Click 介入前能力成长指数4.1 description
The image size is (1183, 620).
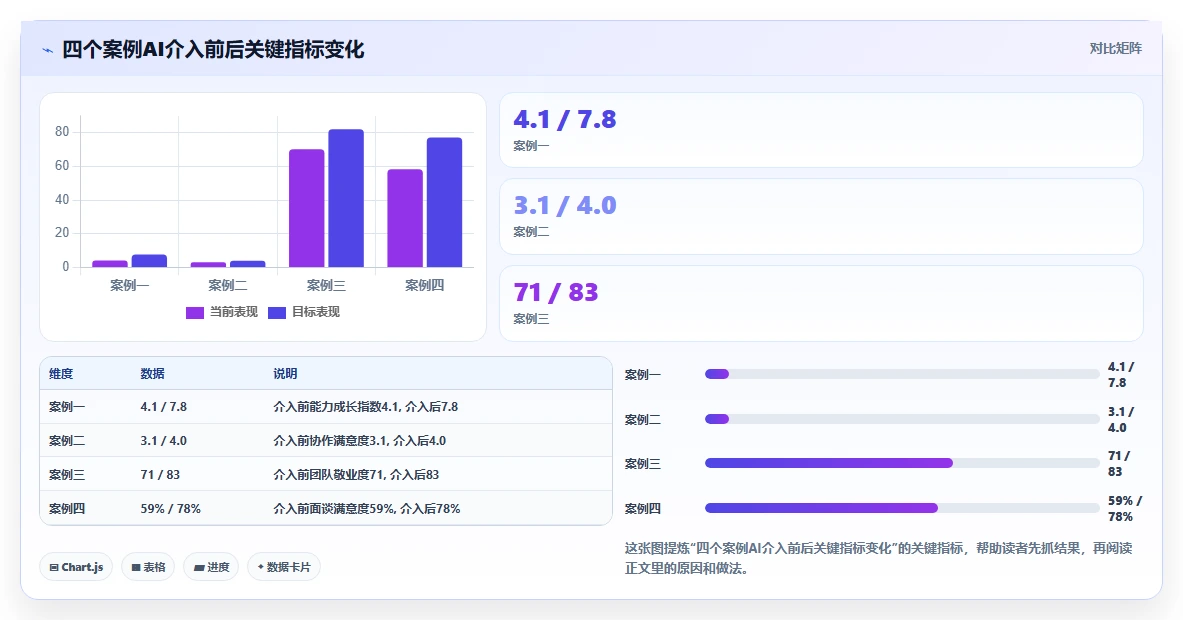coord(366,407)
